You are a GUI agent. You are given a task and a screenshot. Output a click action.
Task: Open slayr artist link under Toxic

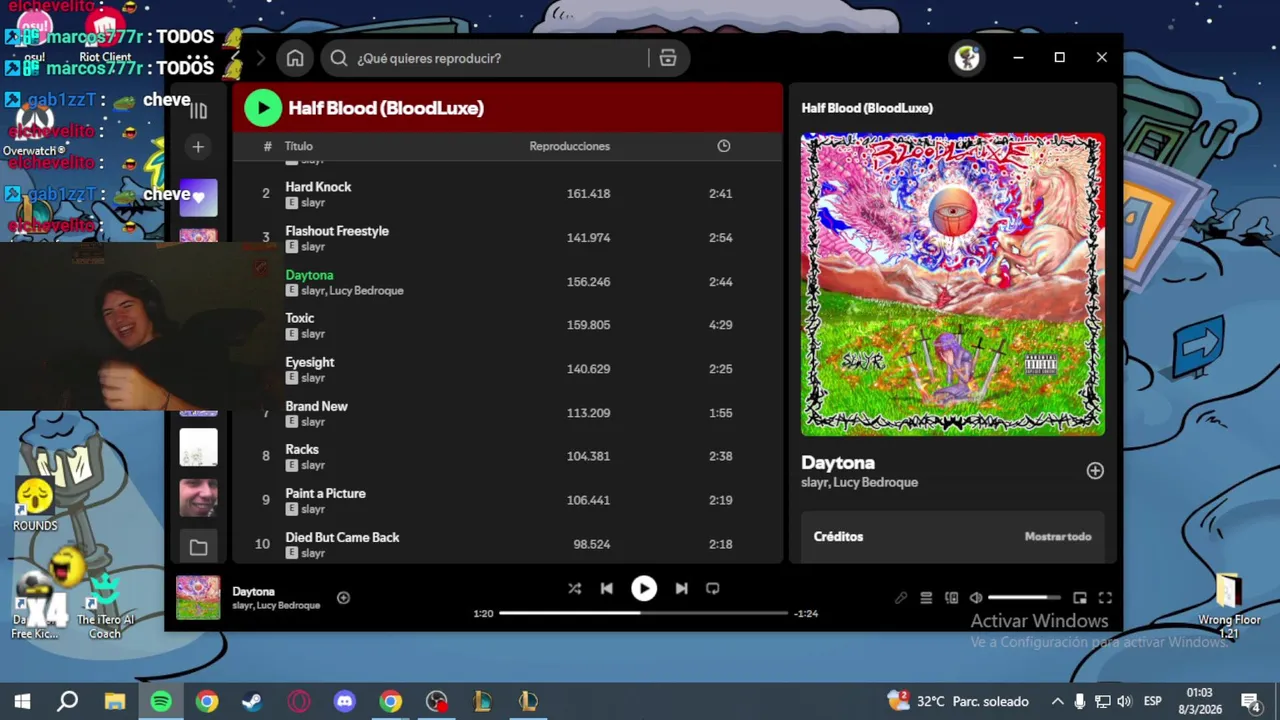pyautogui.click(x=313, y=334)
